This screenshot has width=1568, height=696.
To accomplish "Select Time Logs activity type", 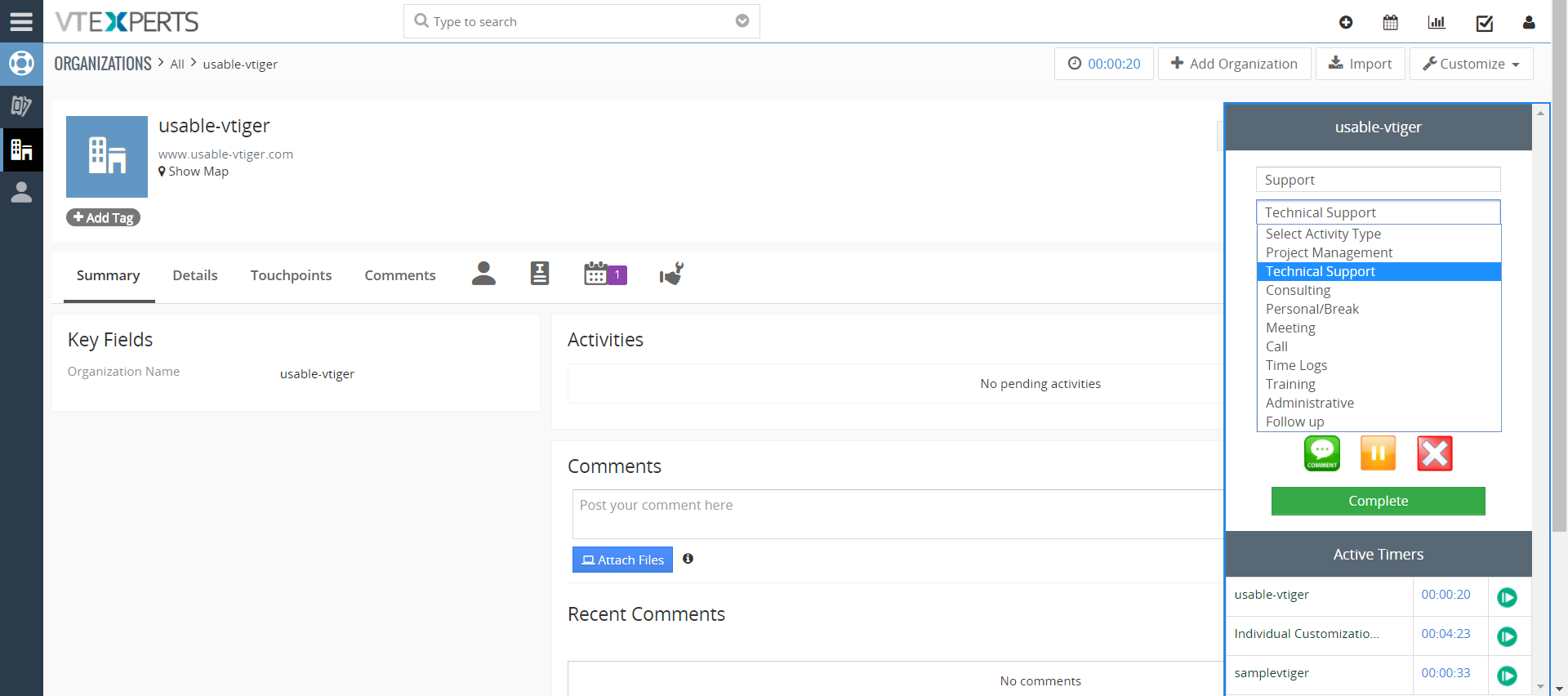I will 1379,365.
